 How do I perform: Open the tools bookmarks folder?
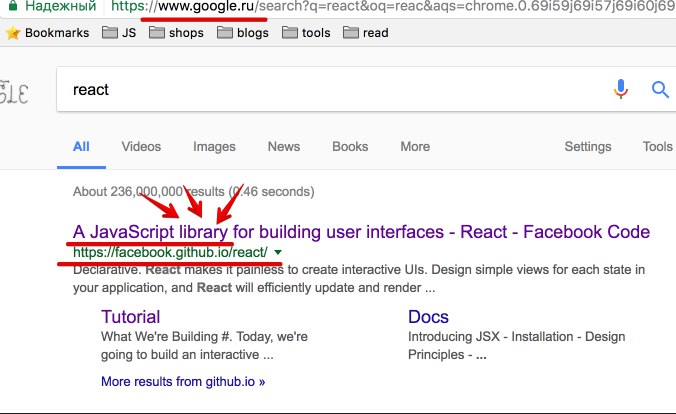tap(306, 33)
